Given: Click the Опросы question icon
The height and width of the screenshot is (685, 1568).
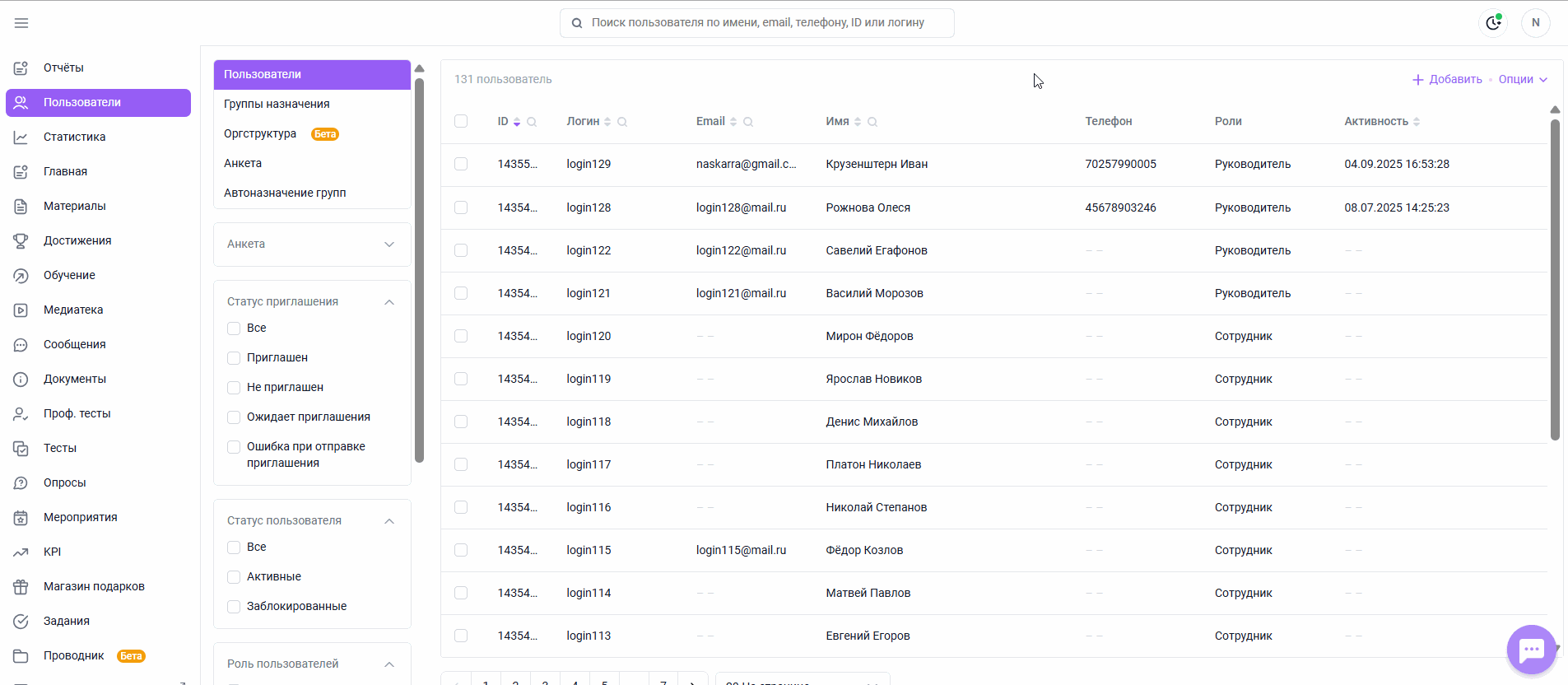Looking at the screenshot, I should tap(21, 482).
